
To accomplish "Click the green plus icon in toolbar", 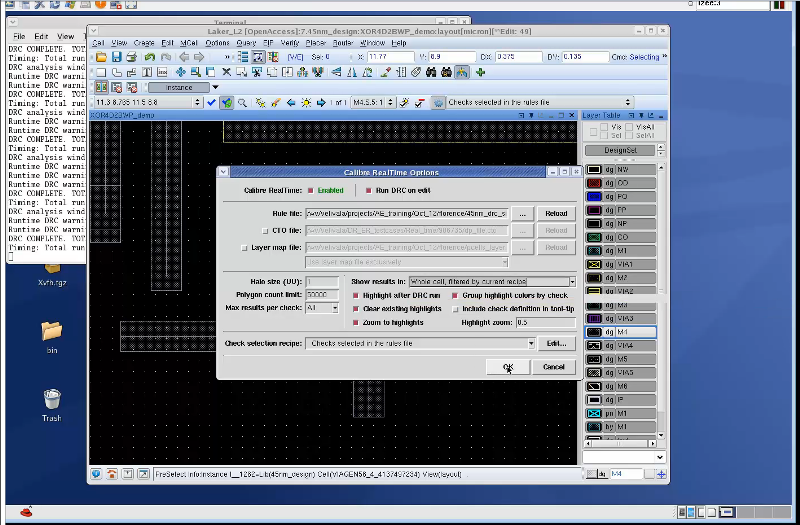I will 480,72.
